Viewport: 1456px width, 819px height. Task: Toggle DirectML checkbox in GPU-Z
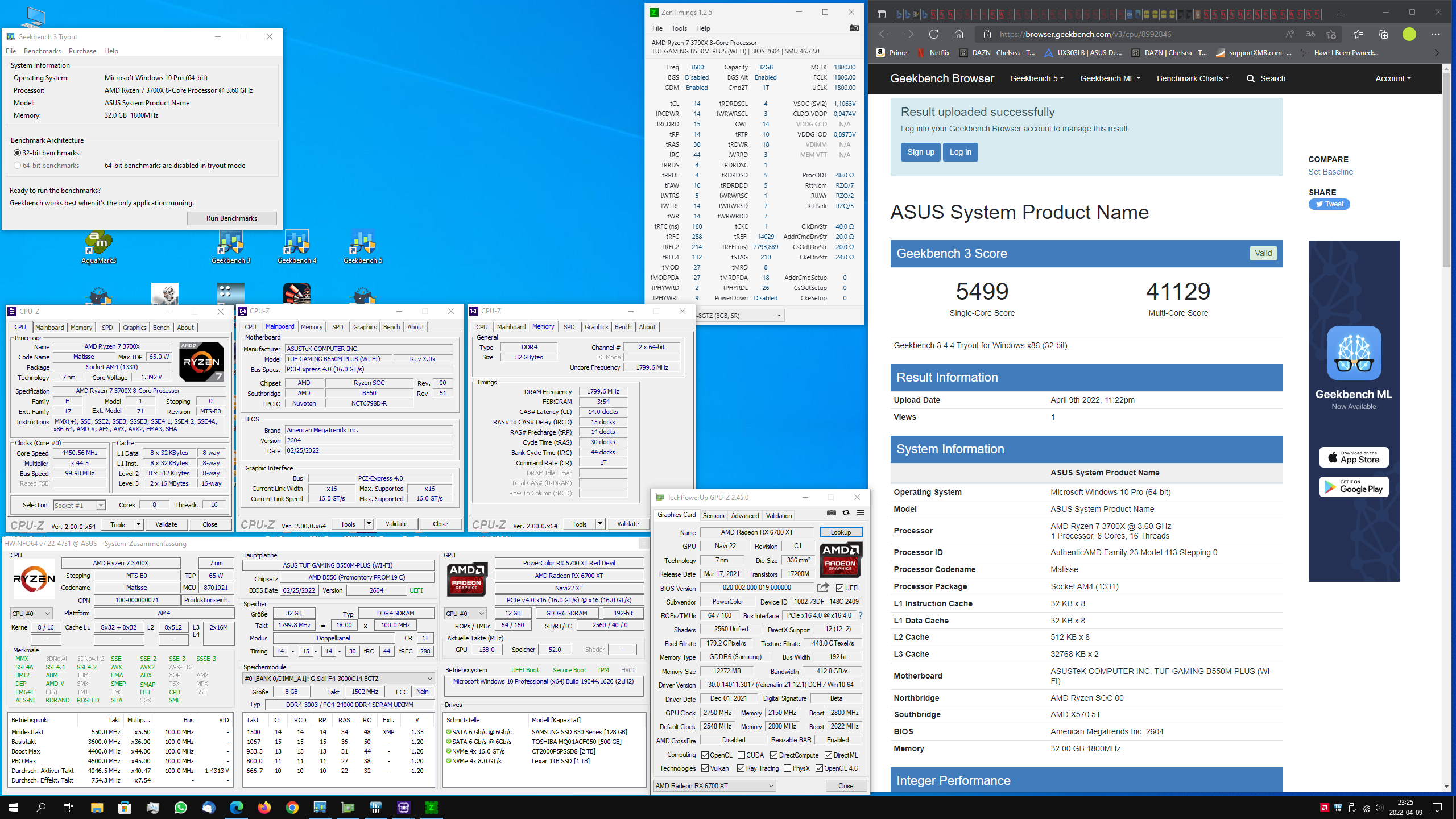tap(829, 755)
